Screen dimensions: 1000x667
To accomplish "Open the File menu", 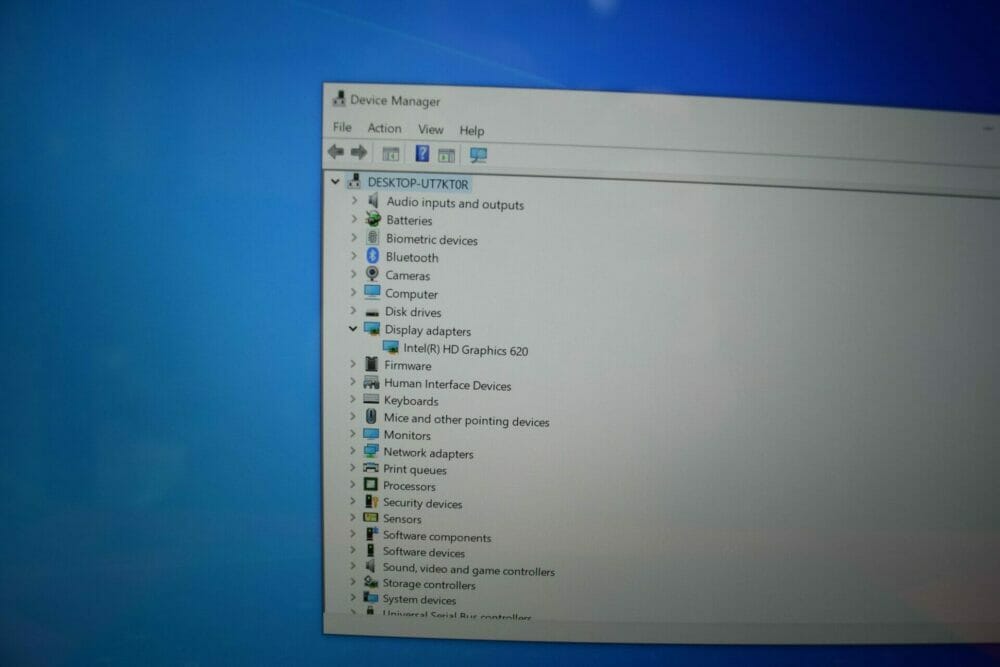I will click(342, 127).
